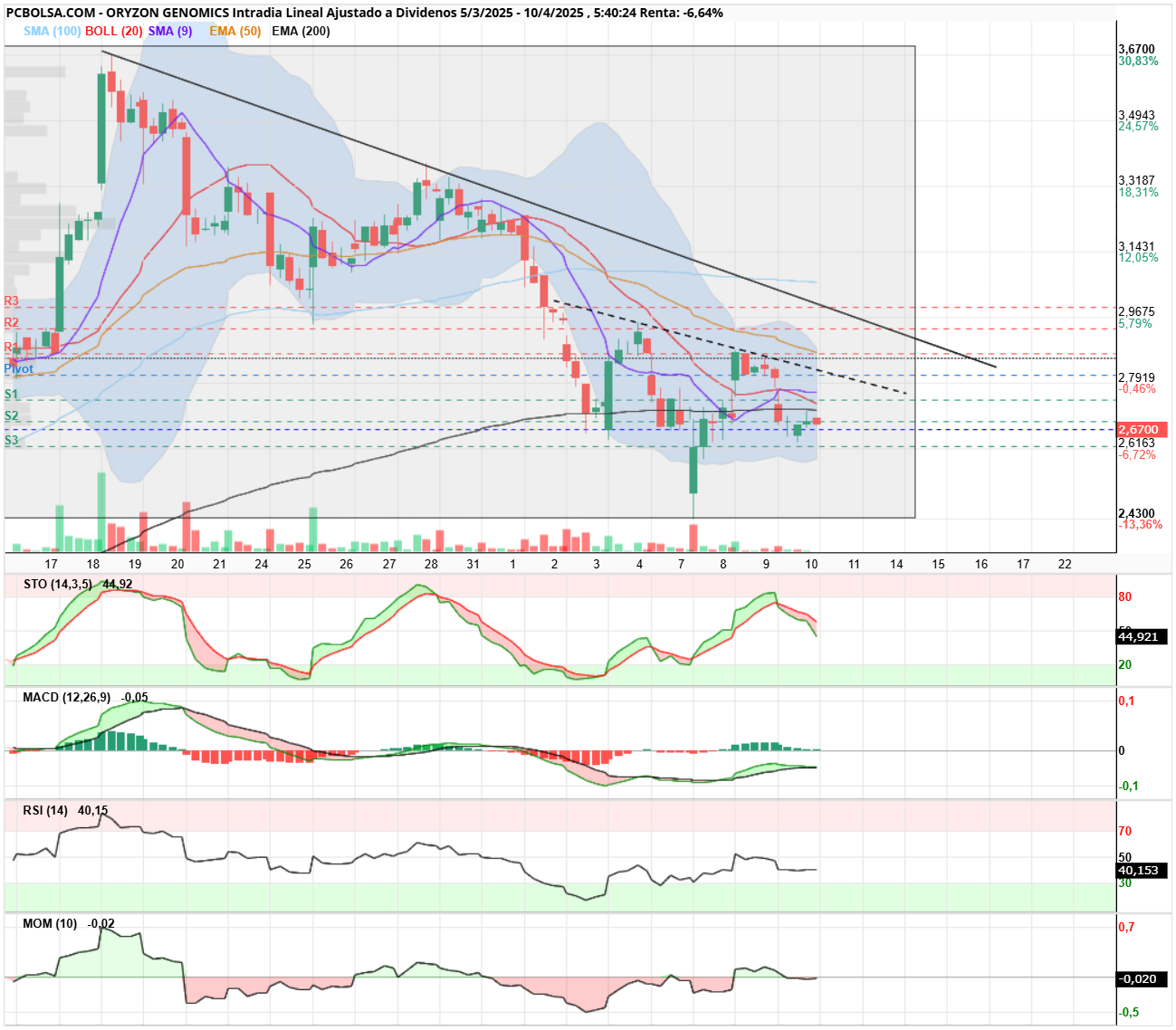Select the -0,46% percentage label
The image size is (1176, 1030).
pyautogui.click(x=1137, y=389)
